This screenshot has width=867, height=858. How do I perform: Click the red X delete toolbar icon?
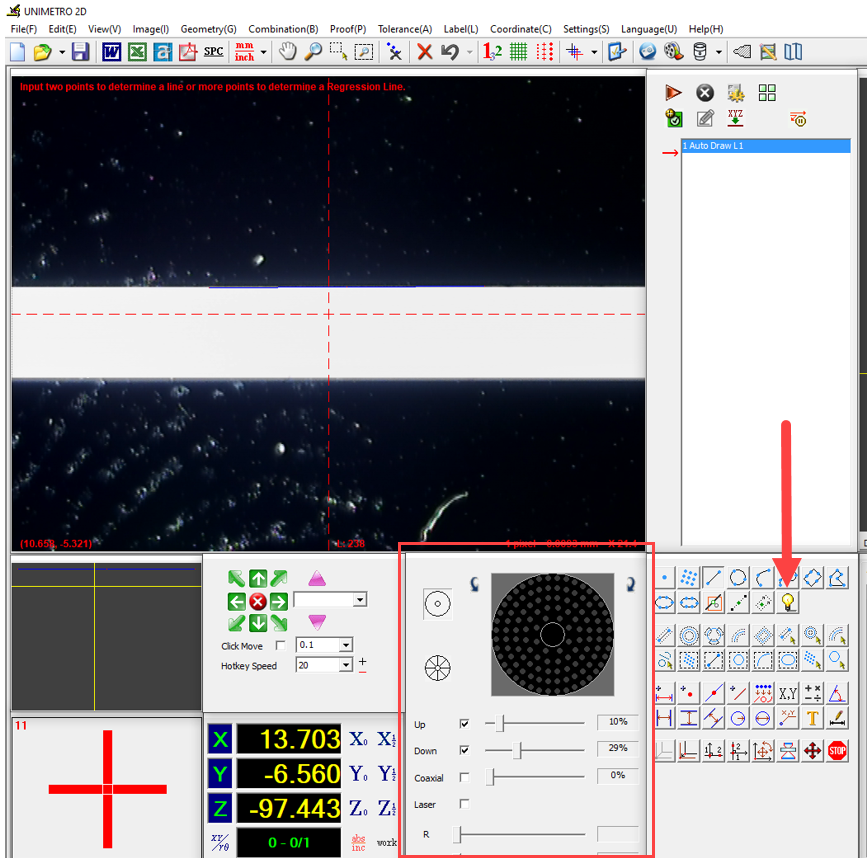pos(424,52)
